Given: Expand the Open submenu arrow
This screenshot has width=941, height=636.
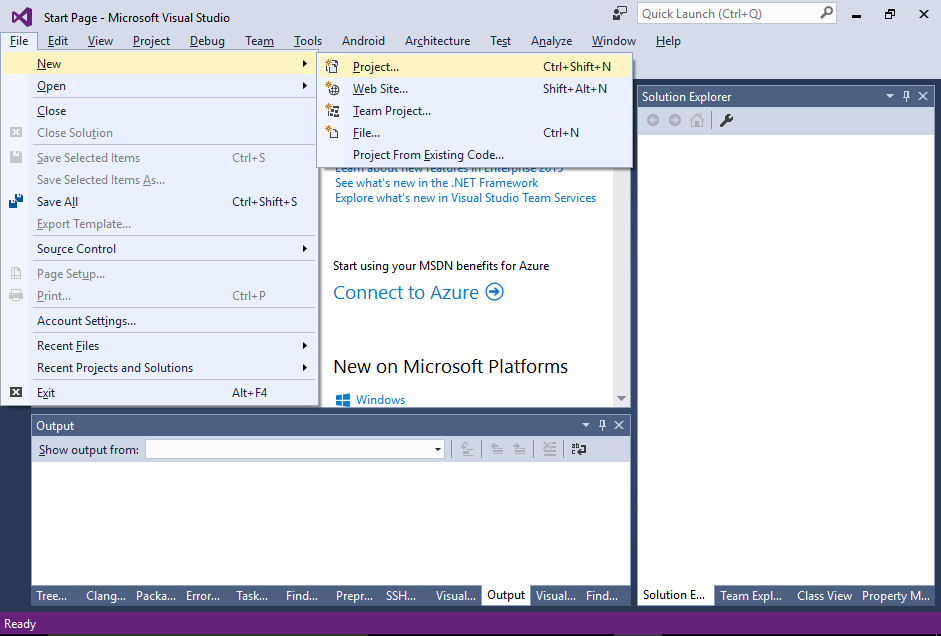Looking at the screenshot, I should pos(305,86).
